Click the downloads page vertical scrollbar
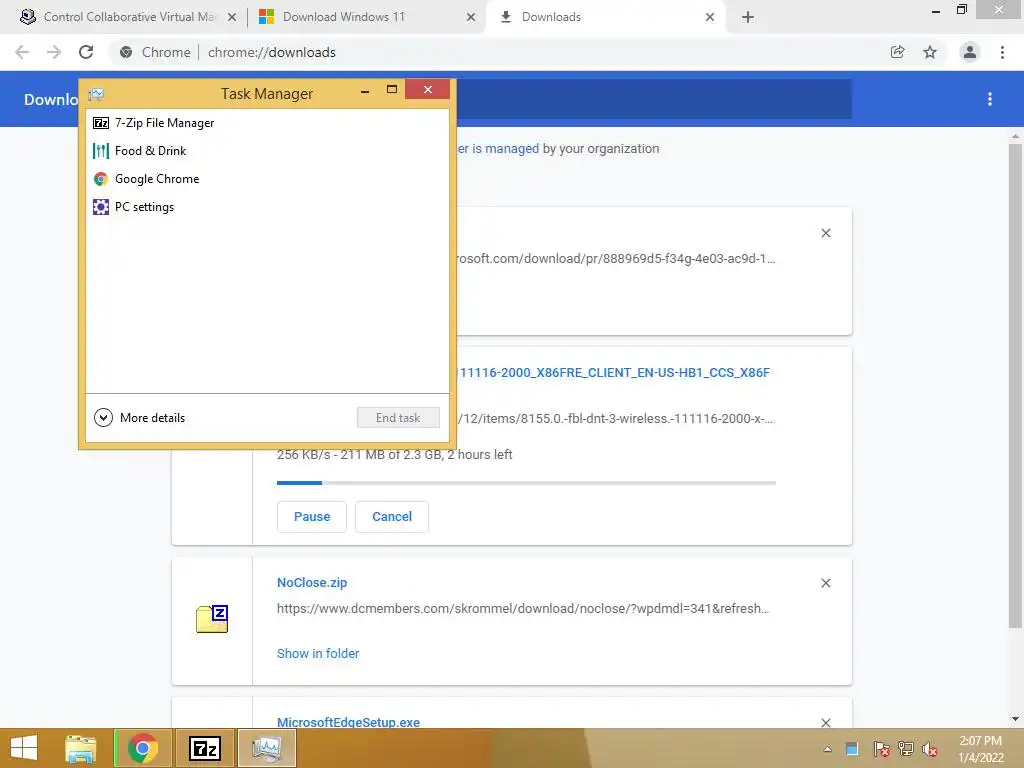The image size is (1024, 768). tap(1015, 385)
